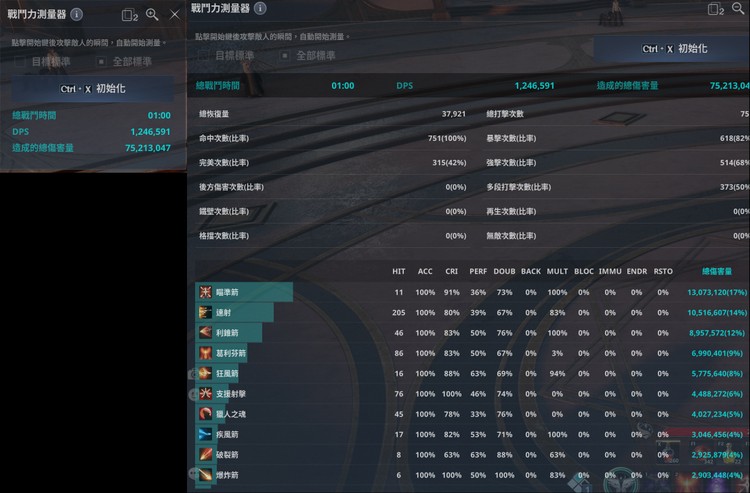Click the 狂風箭 skill icon
Screen dimensions: 750x493
tap(206, 373)
